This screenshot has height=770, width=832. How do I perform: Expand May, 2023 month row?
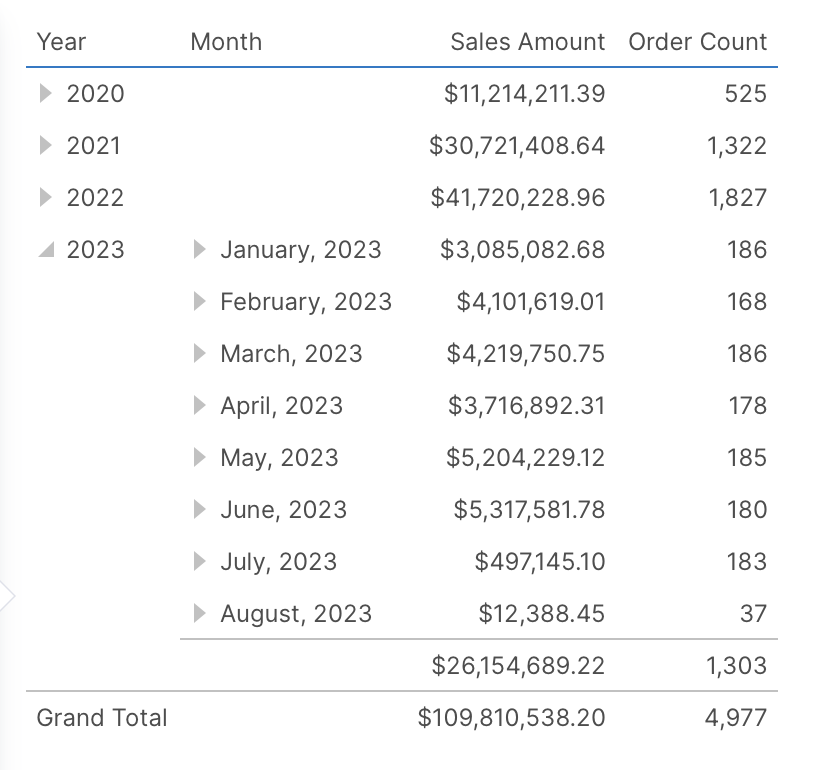click(200, 458)
